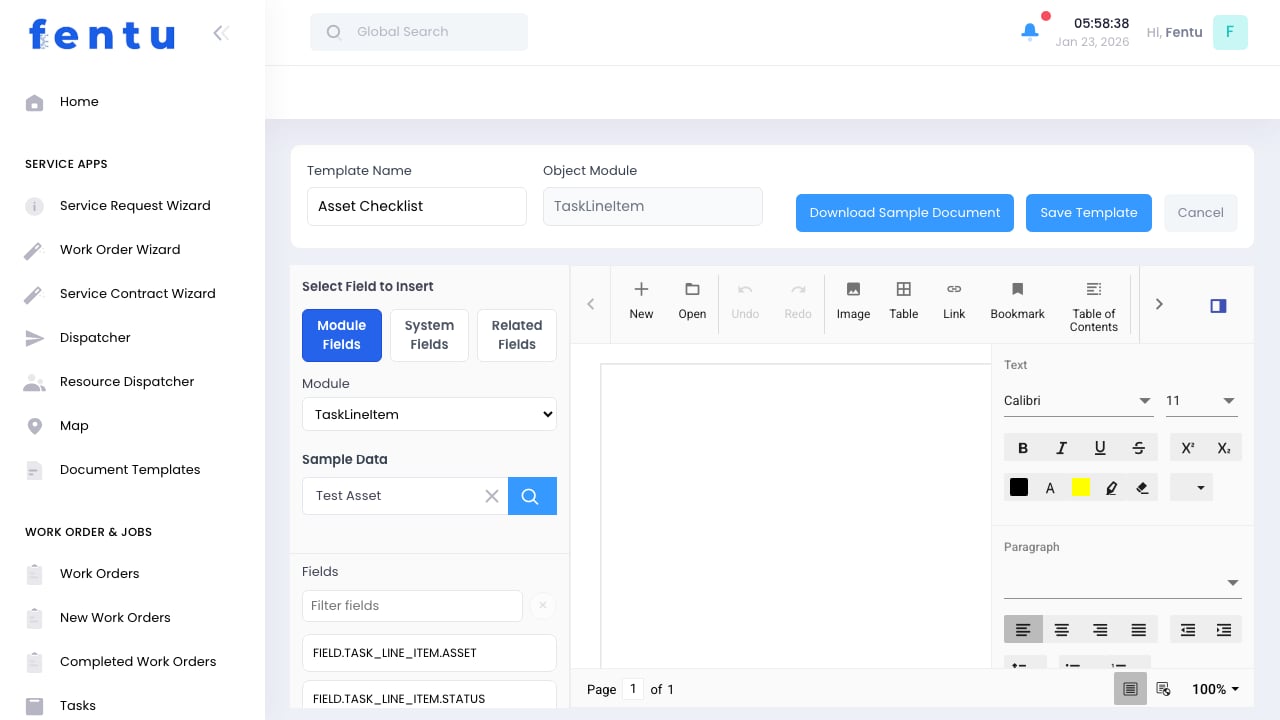Click the page number box
1280x720 pixels.
pos(633,689)
